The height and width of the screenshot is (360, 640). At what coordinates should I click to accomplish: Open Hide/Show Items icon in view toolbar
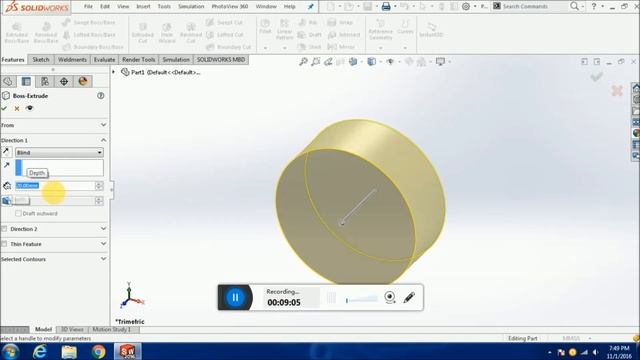pyautogui.click(x=391, y=62)
